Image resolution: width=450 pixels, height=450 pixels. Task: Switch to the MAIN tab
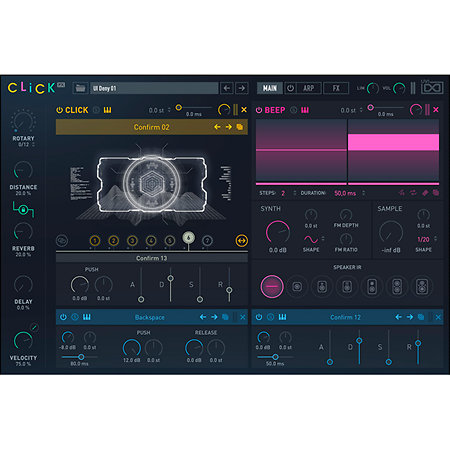[270, 88]
